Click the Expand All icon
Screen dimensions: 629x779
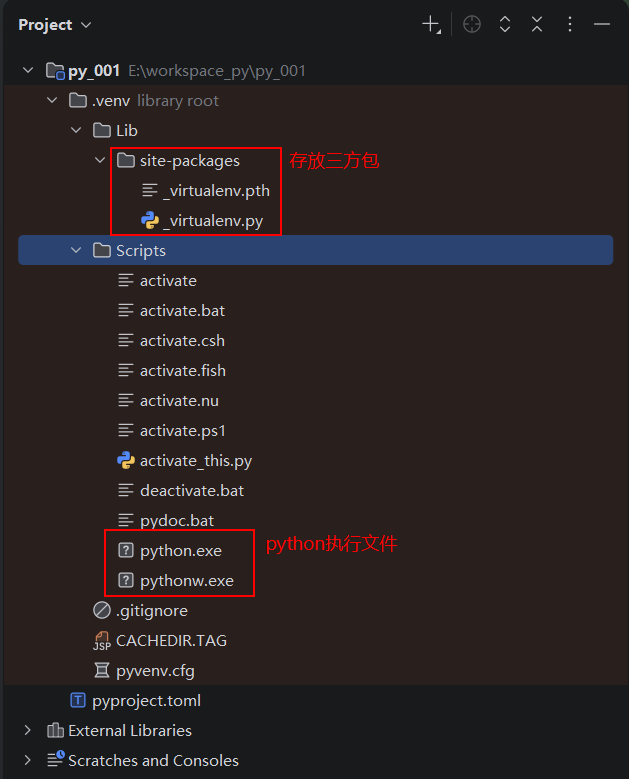[505, 24]
